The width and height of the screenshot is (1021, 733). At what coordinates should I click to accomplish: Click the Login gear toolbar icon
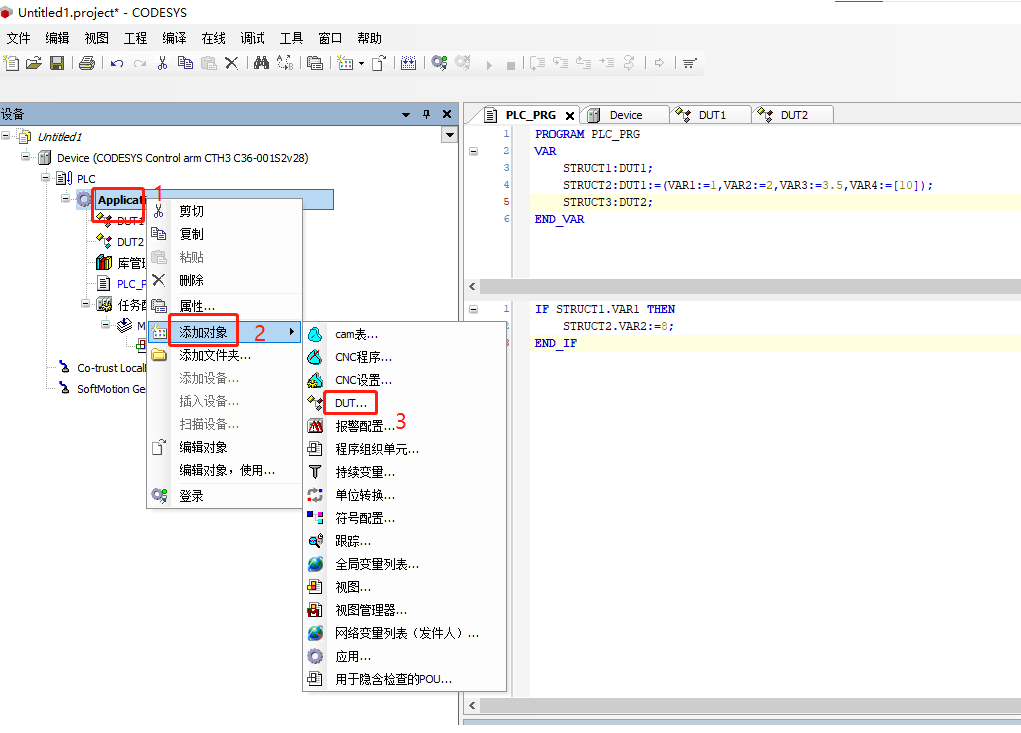(x=440, y=63)
